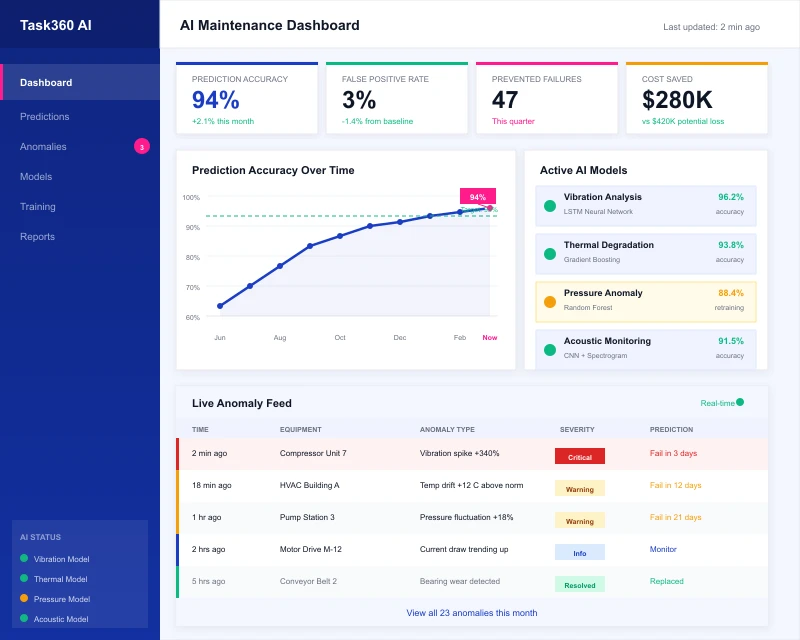Image resolution: width=800 pixels, height=640 pixels.
Task: Open the Thermal Degradation model card
Action: coord(645,254)
